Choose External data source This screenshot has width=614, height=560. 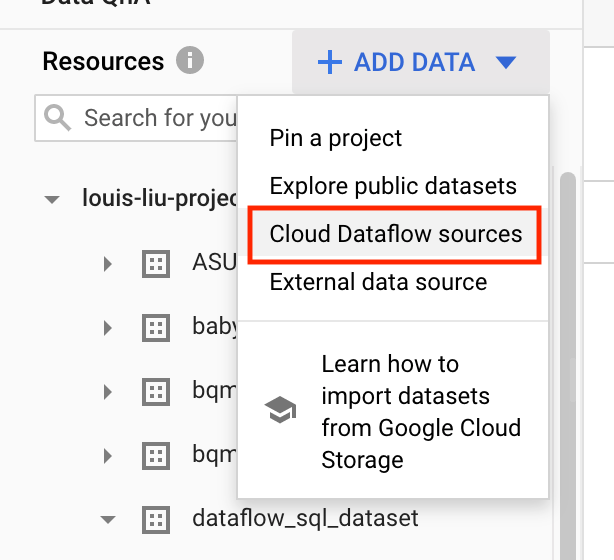(378, 282)
